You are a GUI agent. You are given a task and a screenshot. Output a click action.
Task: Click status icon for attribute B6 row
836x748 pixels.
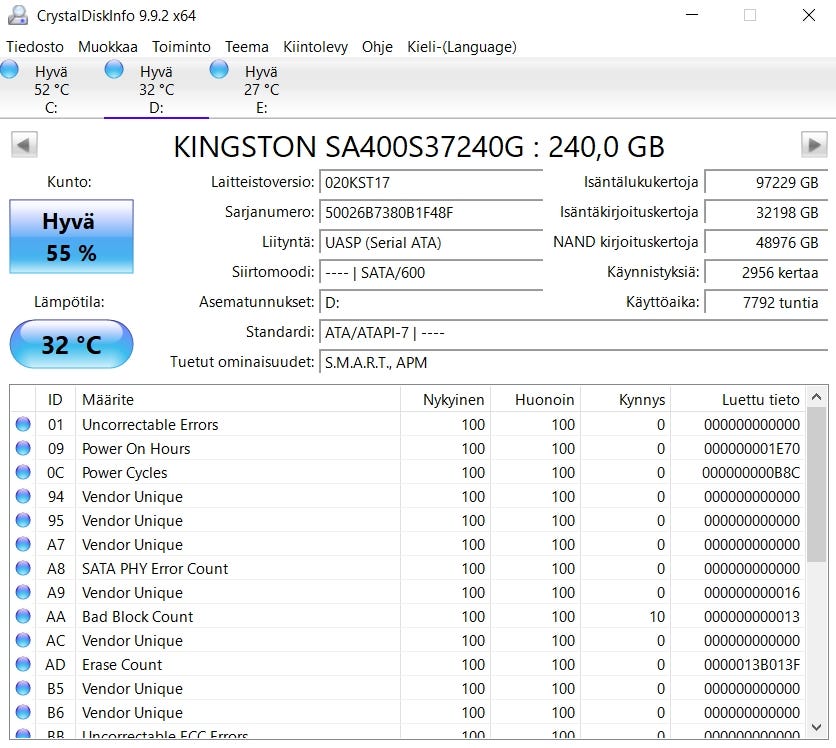tap(23, 712)
